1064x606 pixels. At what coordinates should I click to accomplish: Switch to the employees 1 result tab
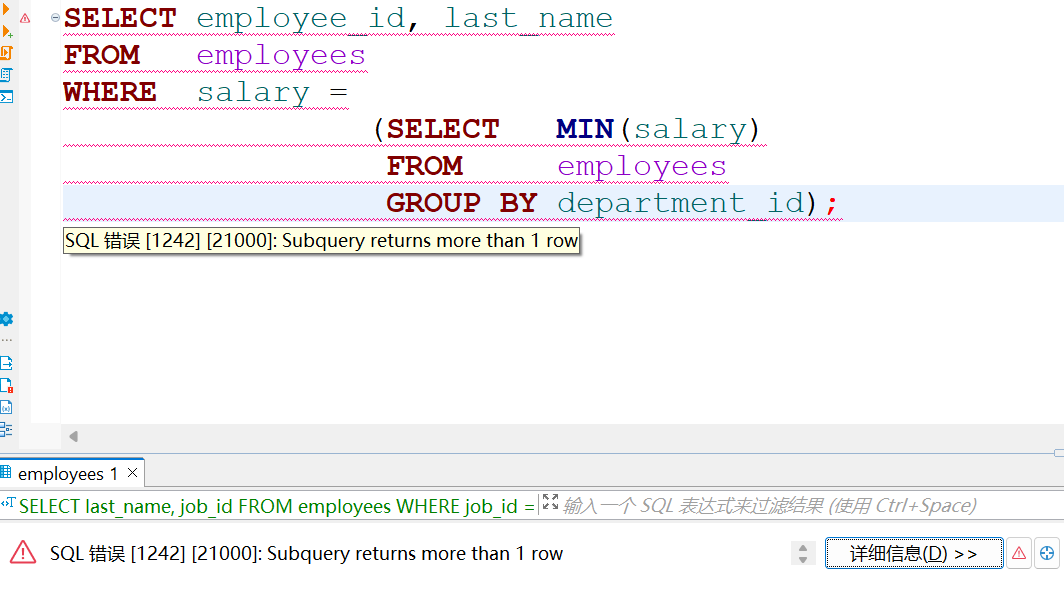click(x=67, y=473)
